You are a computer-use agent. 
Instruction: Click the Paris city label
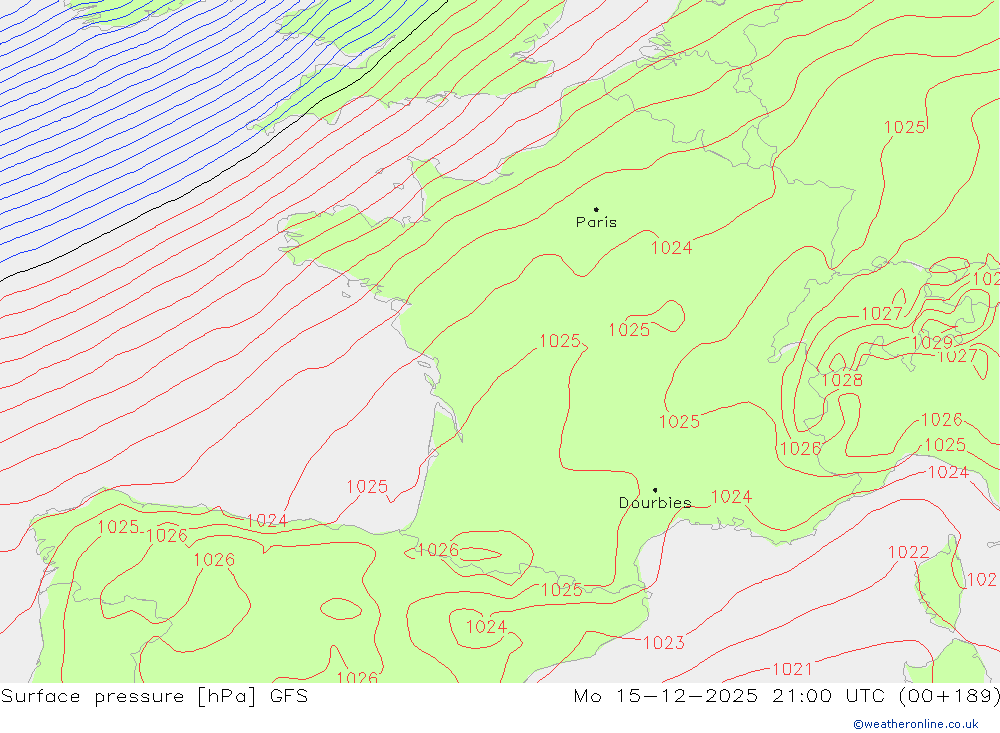pos(596,222)
